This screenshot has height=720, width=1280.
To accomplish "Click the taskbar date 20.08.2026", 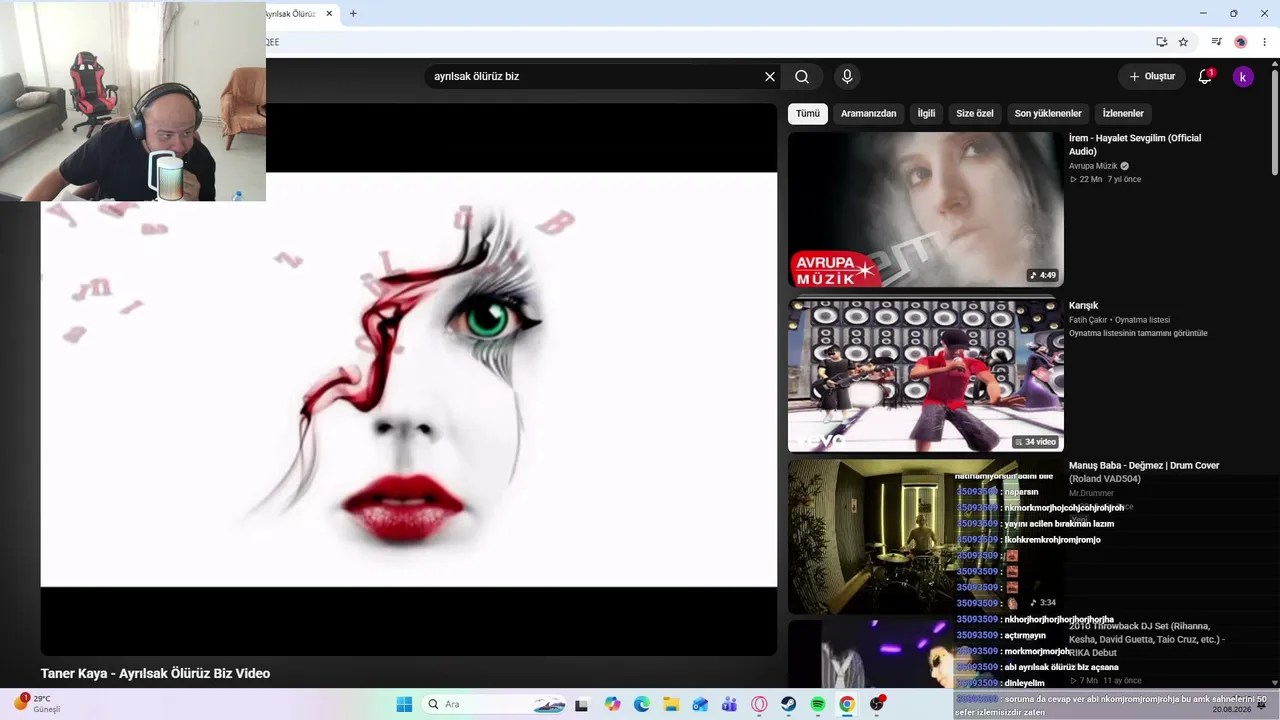I will tap(1230, 710).
